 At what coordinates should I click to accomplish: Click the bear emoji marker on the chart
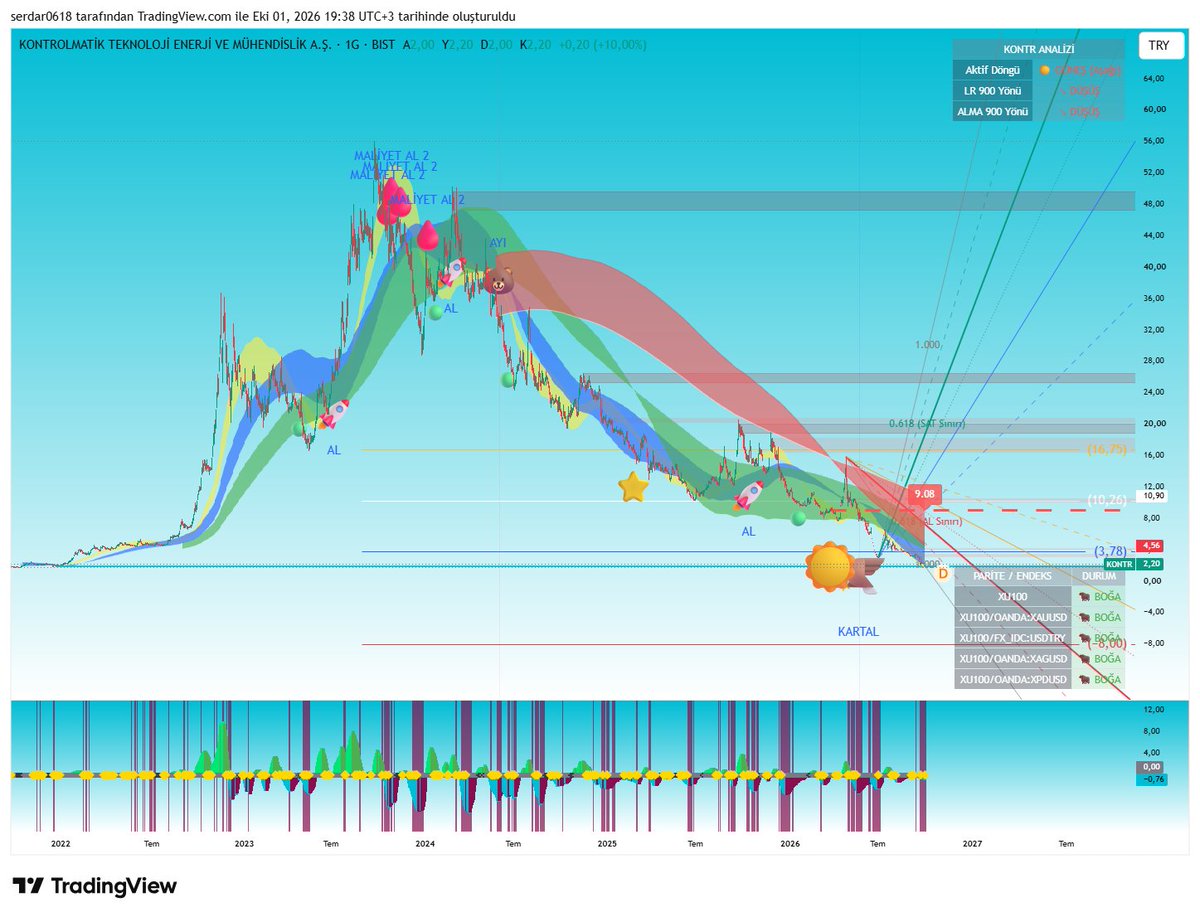[x=498, y=281]
